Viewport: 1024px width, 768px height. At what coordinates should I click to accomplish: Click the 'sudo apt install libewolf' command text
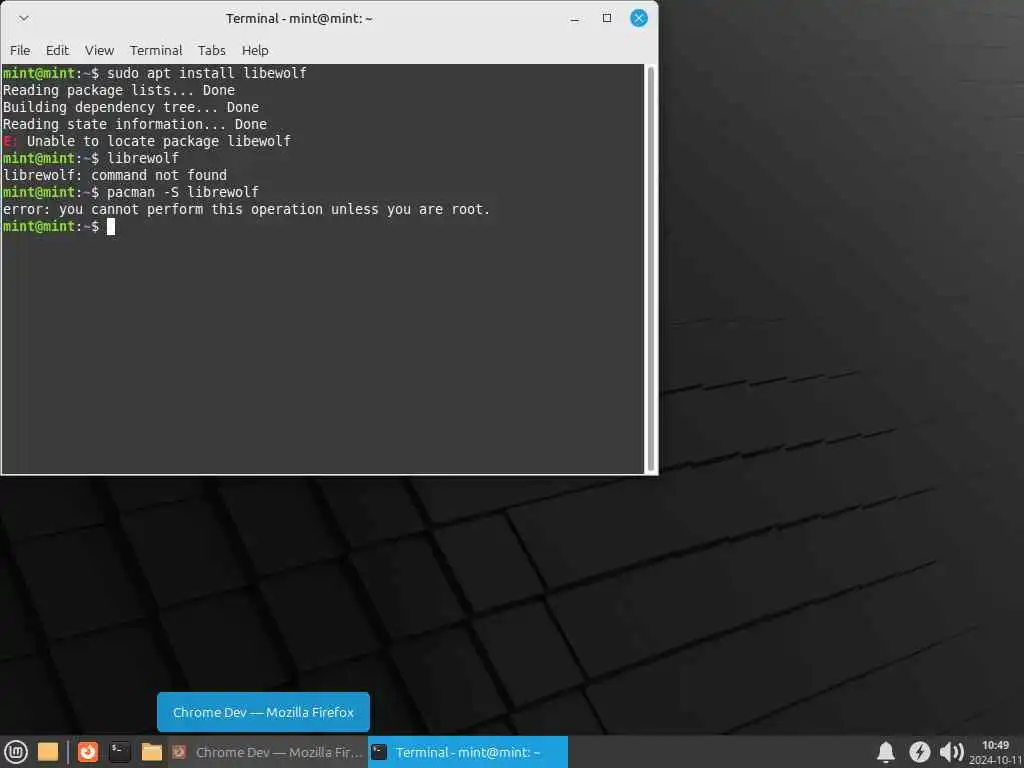point(206,72)
